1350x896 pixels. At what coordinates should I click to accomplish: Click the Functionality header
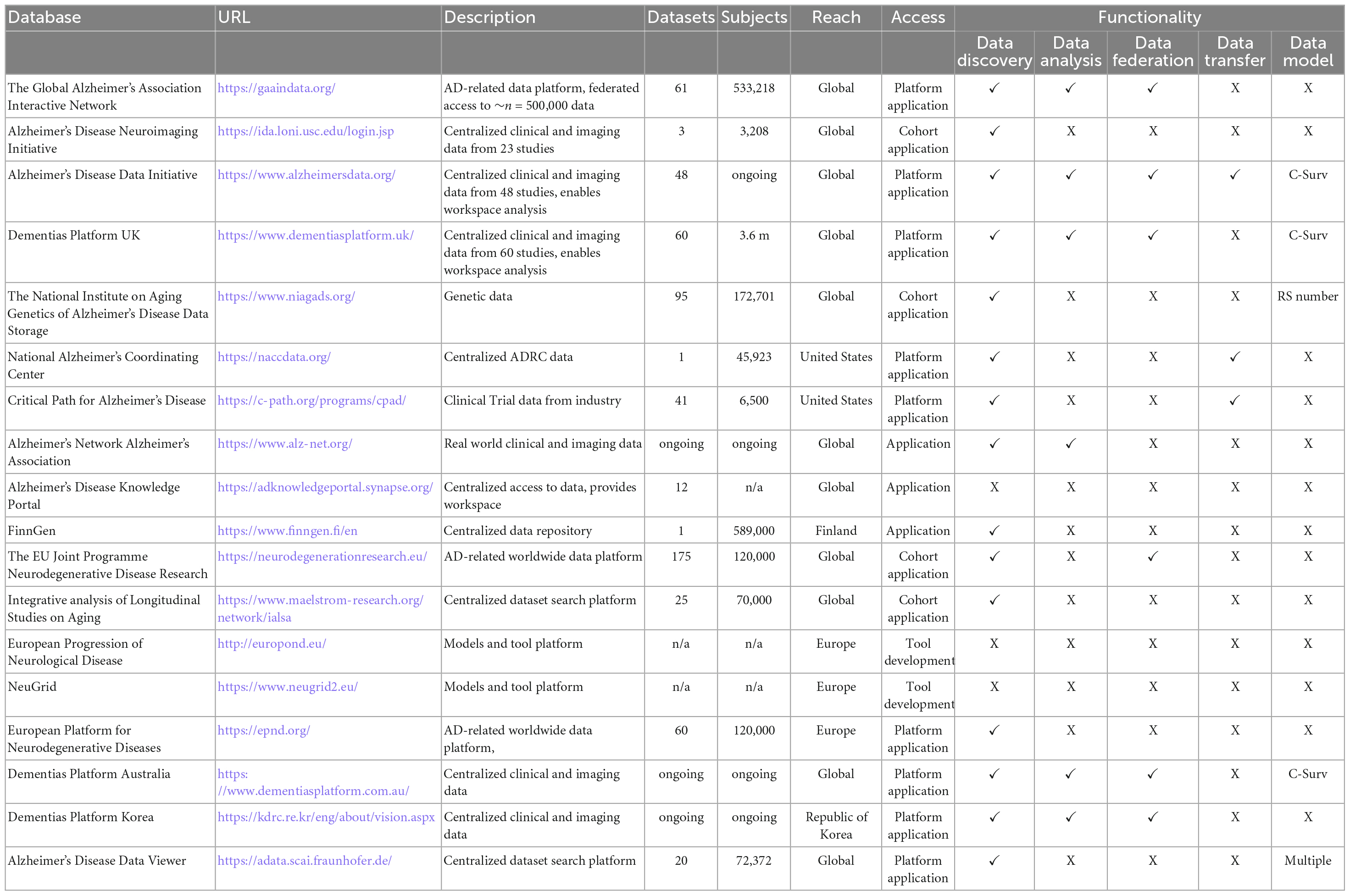(1150, 17)
